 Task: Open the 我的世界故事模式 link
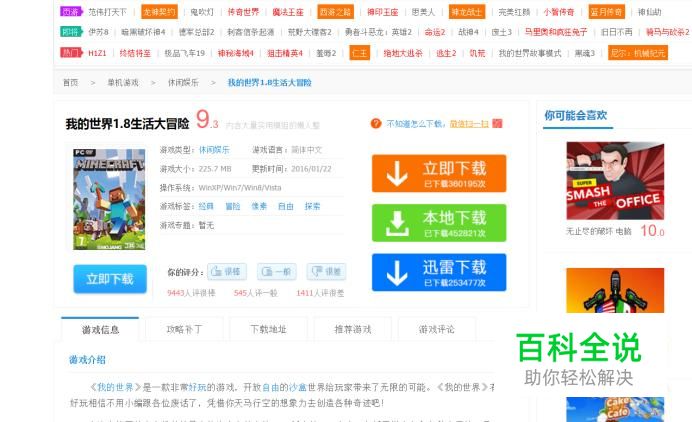530,53
